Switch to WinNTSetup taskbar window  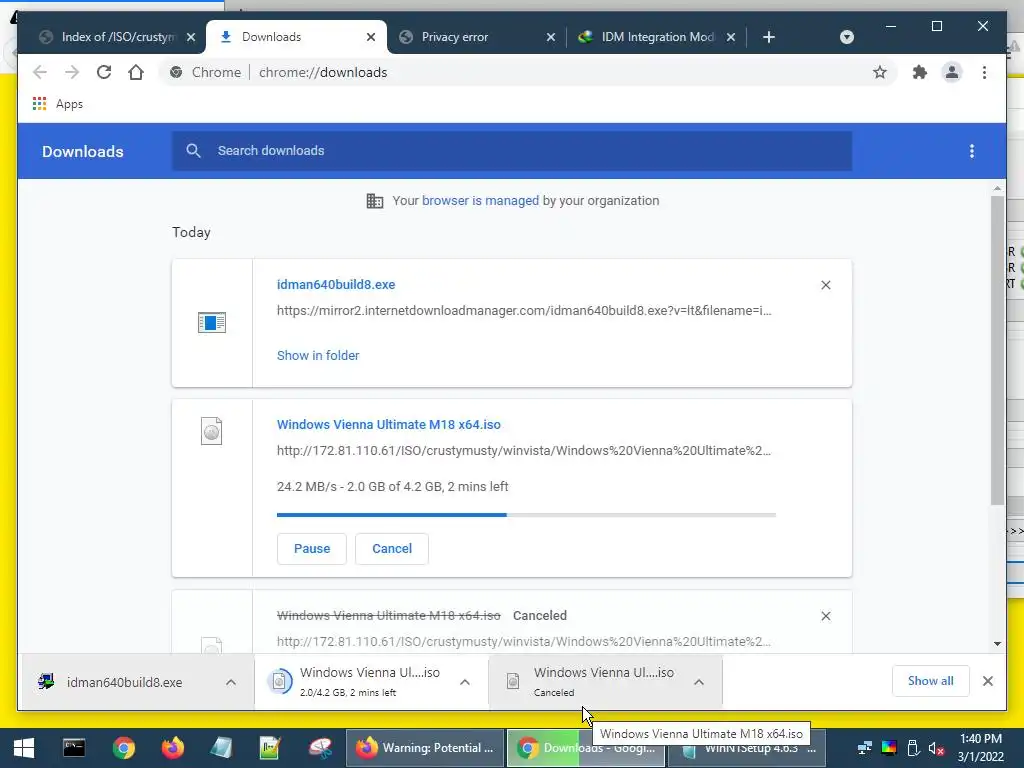[746, 748]
